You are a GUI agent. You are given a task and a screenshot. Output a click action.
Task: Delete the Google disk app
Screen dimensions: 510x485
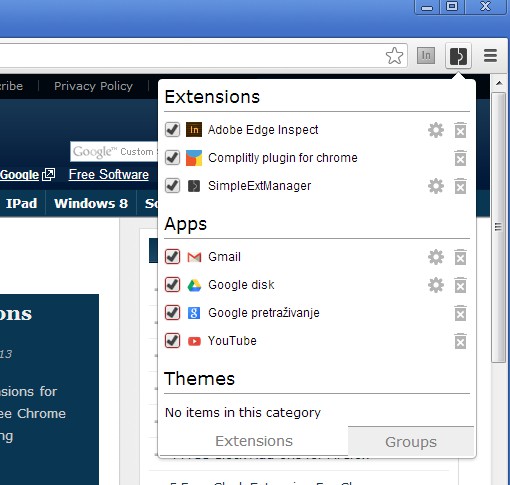(x=460, y=285)
